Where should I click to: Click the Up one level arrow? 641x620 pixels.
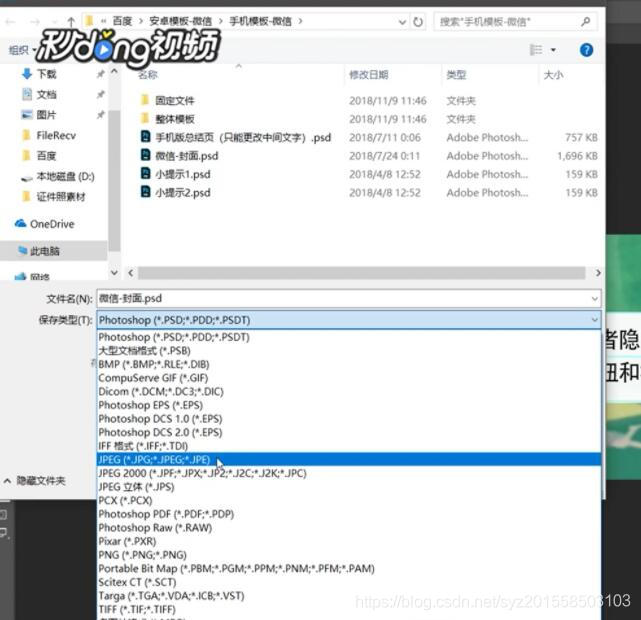[71, 21]
